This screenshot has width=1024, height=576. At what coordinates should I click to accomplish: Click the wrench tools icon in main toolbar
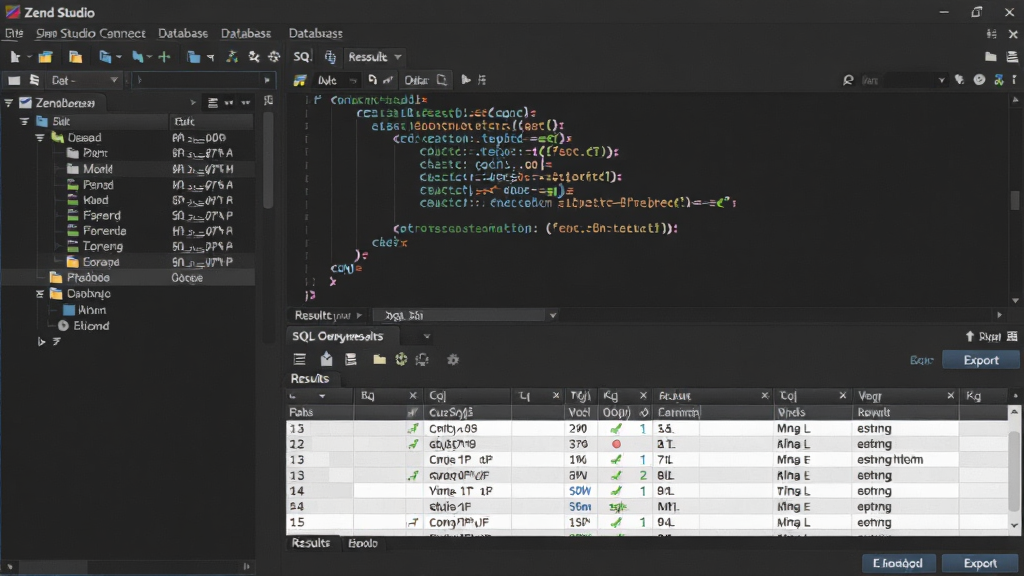pos(253,57)
